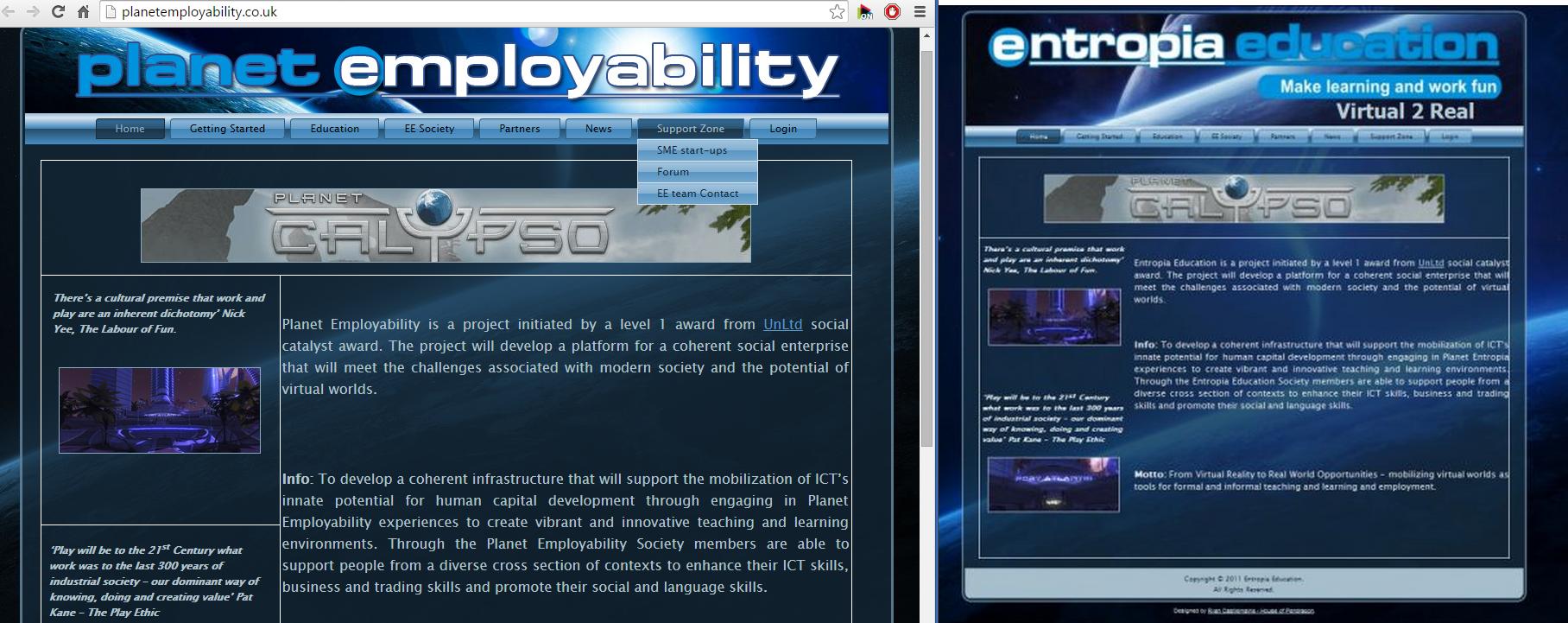Click the Nick Yee Labour of Fun quote
The width and height of the screenshot is (1568, 623).
pyautogui.click(x=159, y=314)
